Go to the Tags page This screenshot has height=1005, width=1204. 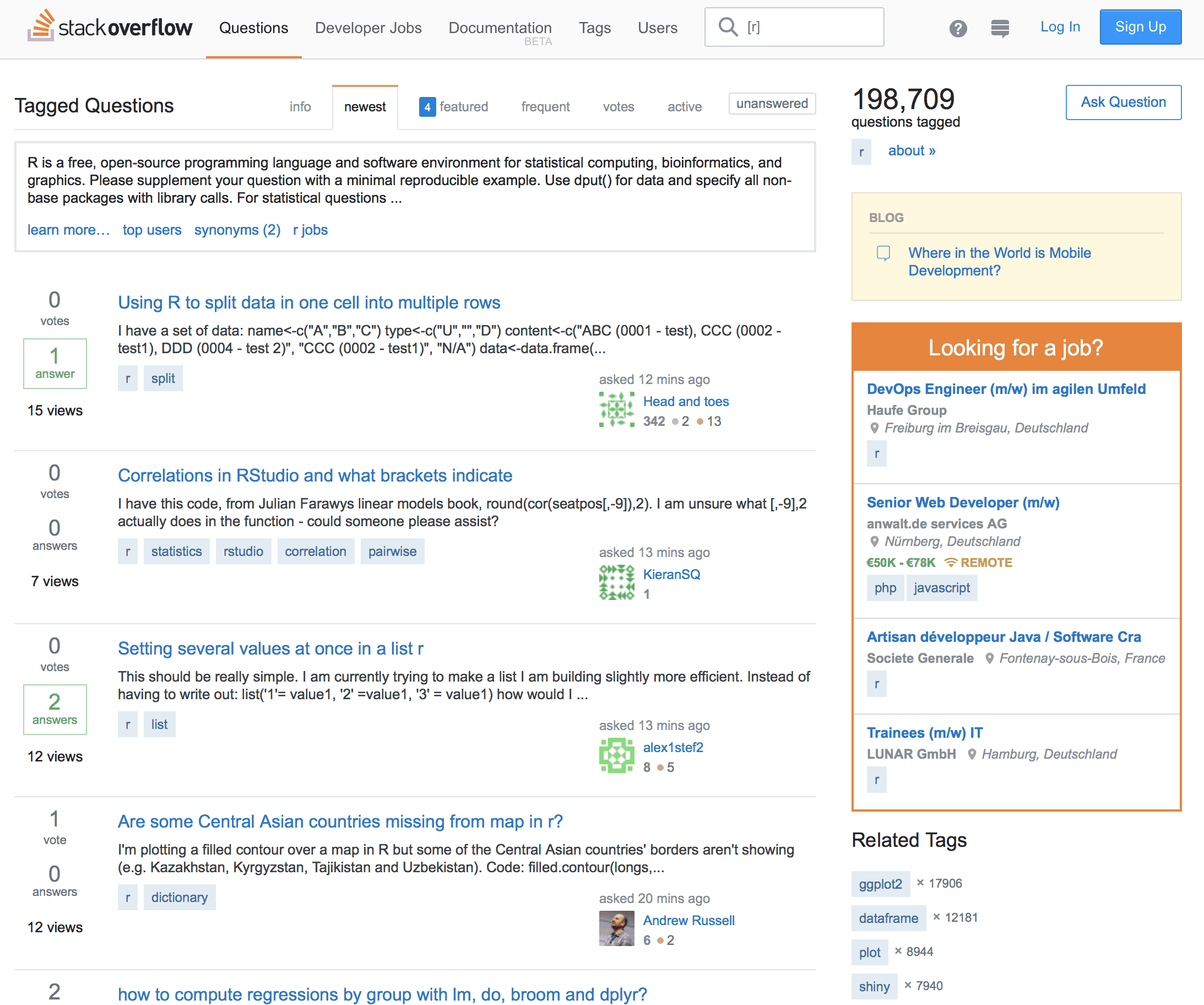click(594, 28)
